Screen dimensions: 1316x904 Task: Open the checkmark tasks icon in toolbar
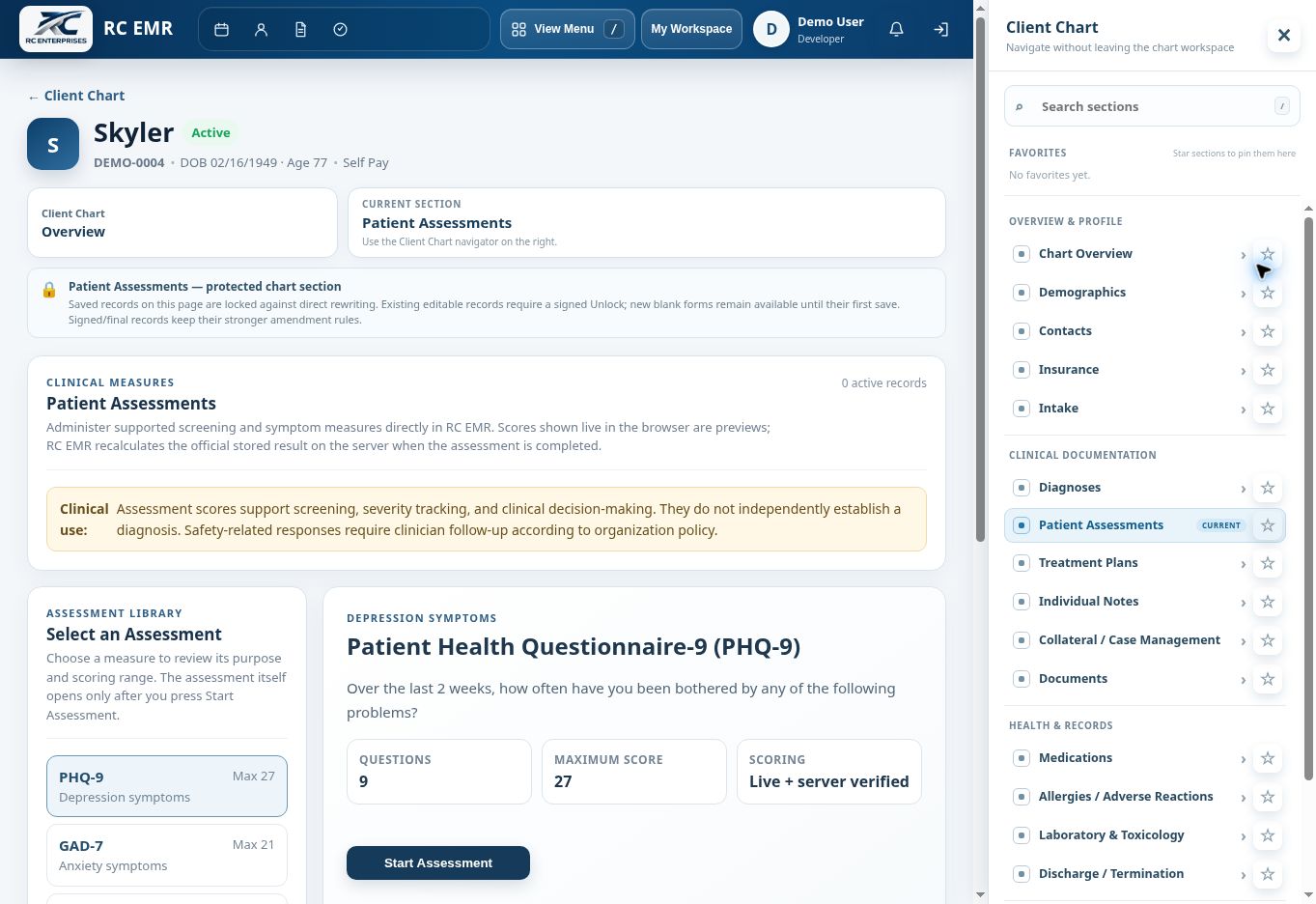(340, 30)
